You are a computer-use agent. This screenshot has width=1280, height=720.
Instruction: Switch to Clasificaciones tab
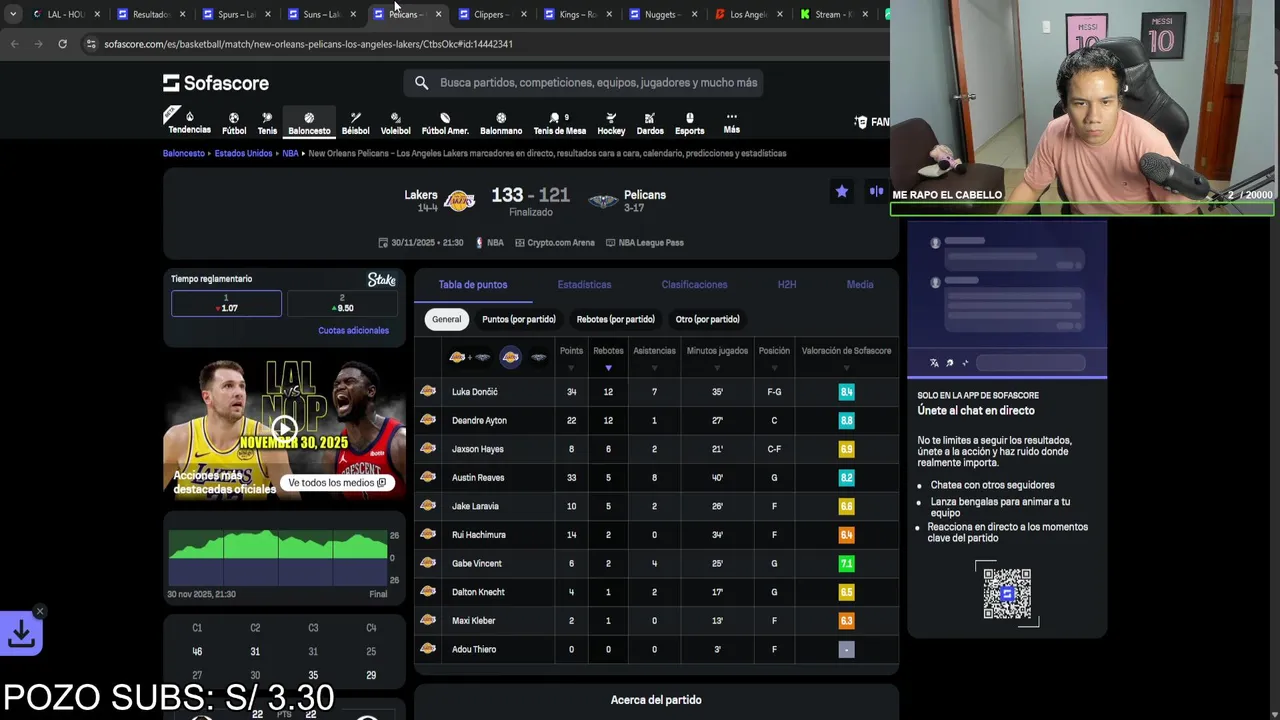(694, 285)
